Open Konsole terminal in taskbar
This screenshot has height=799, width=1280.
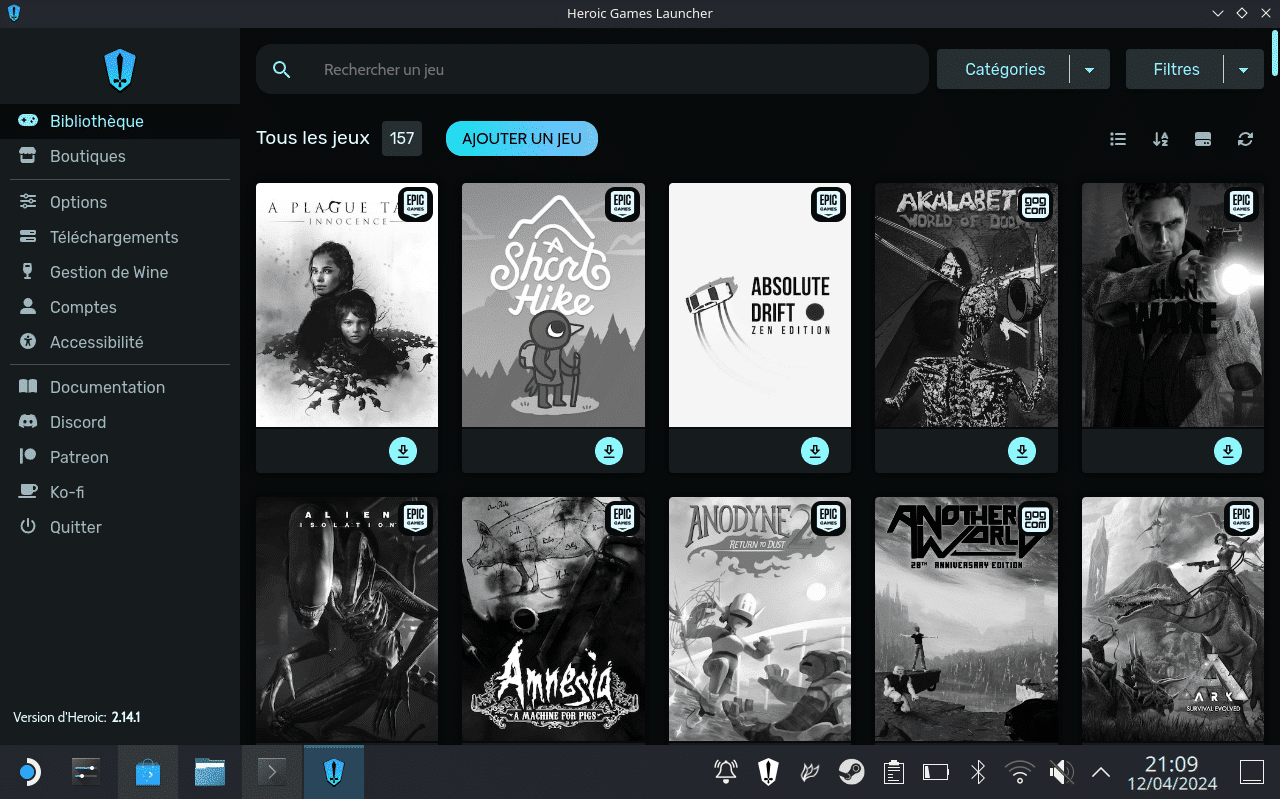point(272,772)
